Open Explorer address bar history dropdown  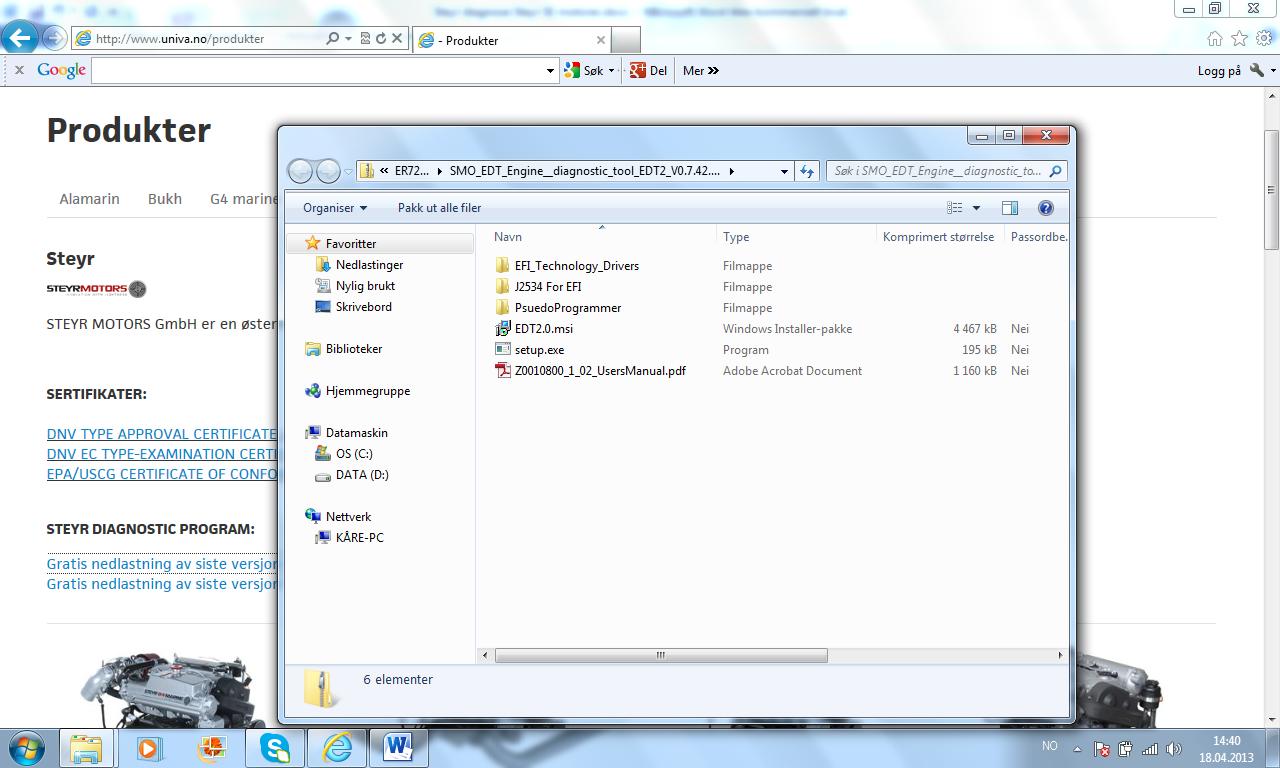click(x=784, y=171)
